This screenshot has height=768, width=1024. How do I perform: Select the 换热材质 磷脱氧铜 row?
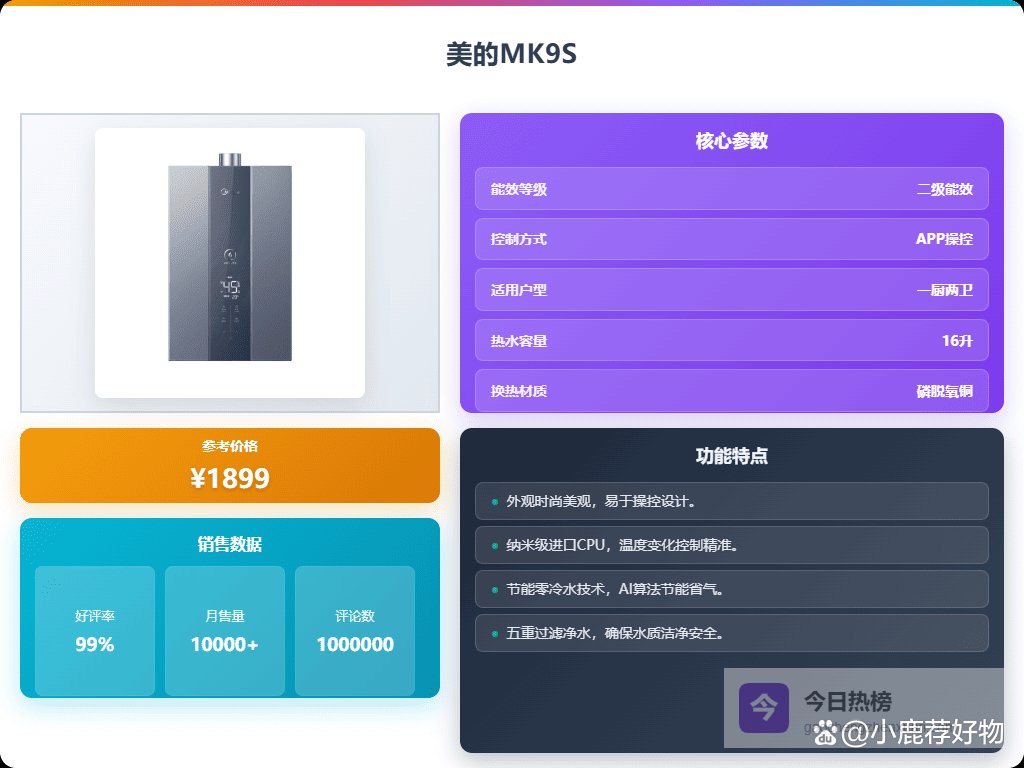tap(731, 391)
